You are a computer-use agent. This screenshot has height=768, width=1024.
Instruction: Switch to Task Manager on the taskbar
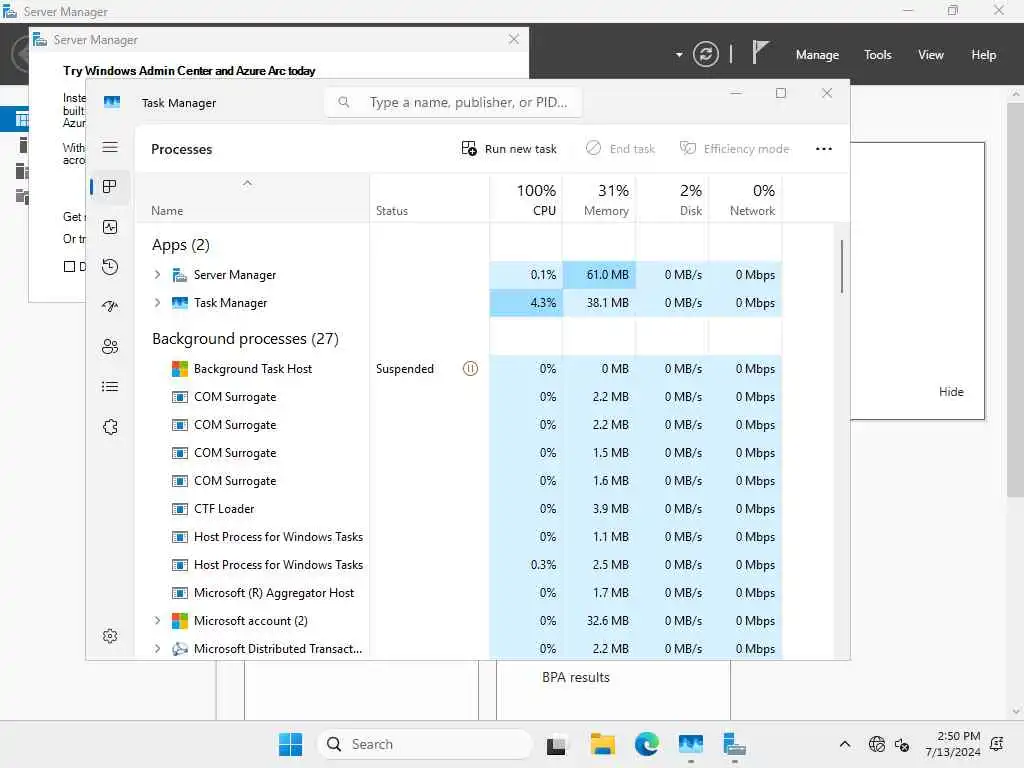(x=690, y=744)
